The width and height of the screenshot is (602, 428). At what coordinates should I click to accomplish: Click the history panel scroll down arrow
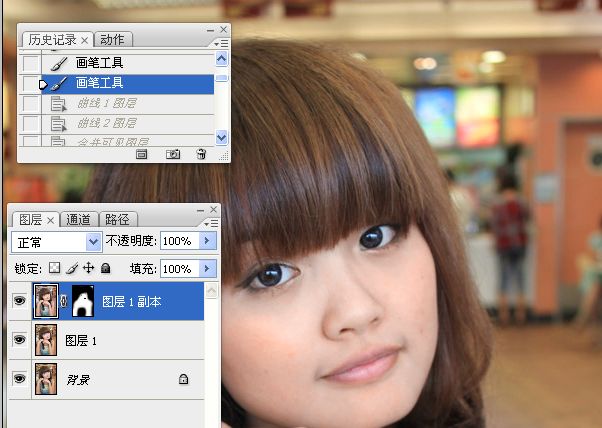point(222,137)
